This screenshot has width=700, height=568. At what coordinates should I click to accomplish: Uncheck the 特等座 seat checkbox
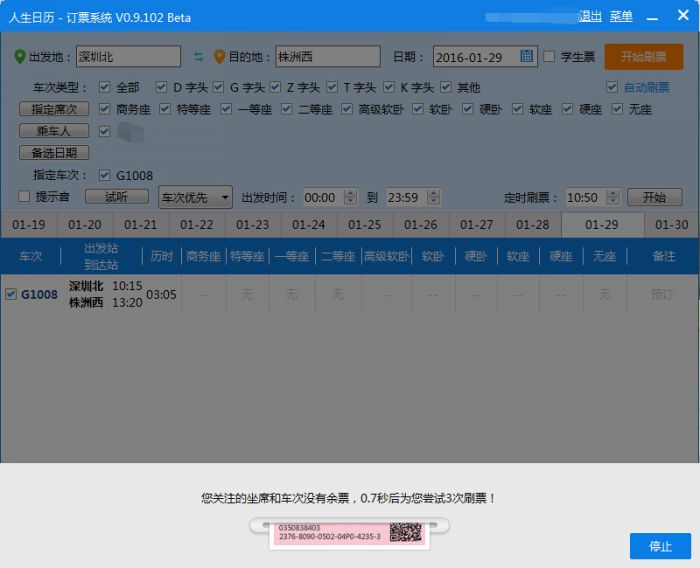165,109
